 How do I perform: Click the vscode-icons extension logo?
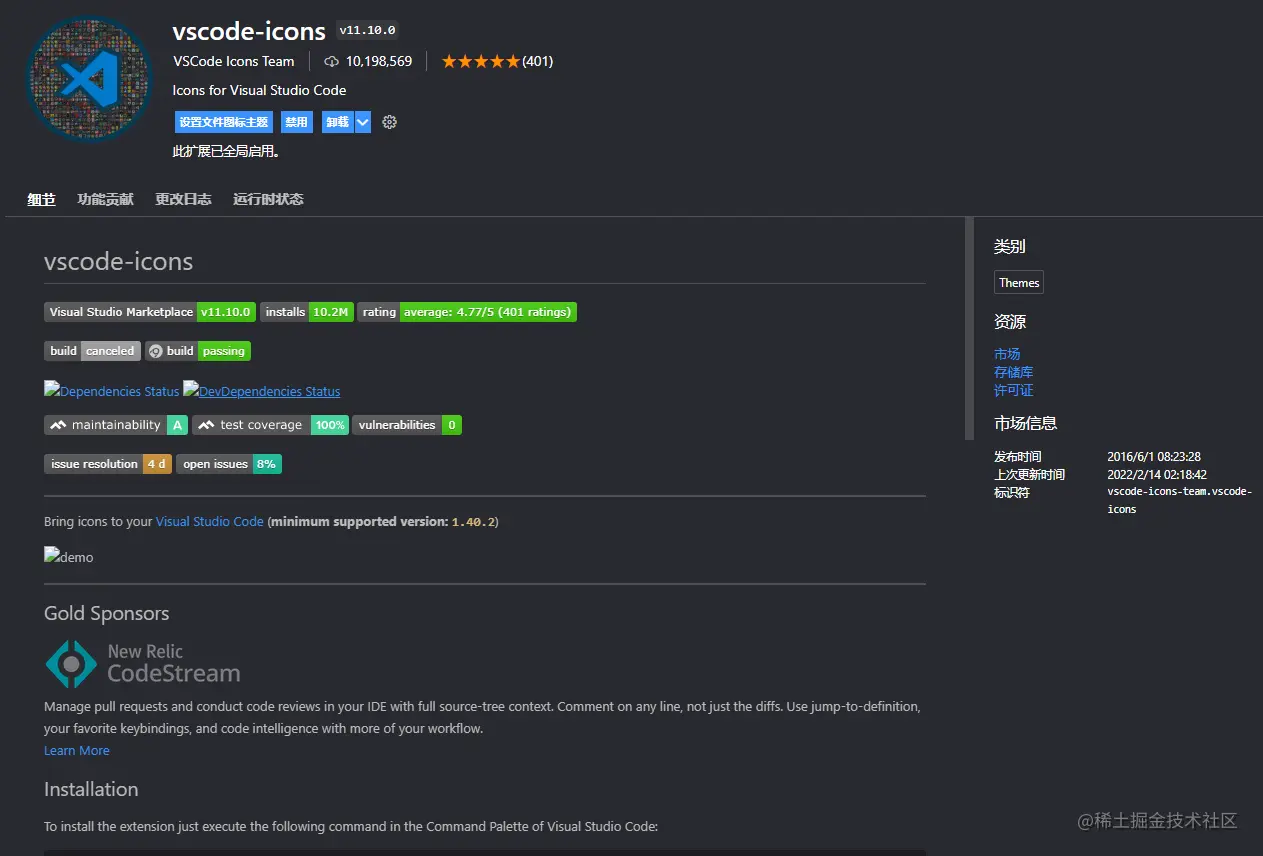point(87,79)
